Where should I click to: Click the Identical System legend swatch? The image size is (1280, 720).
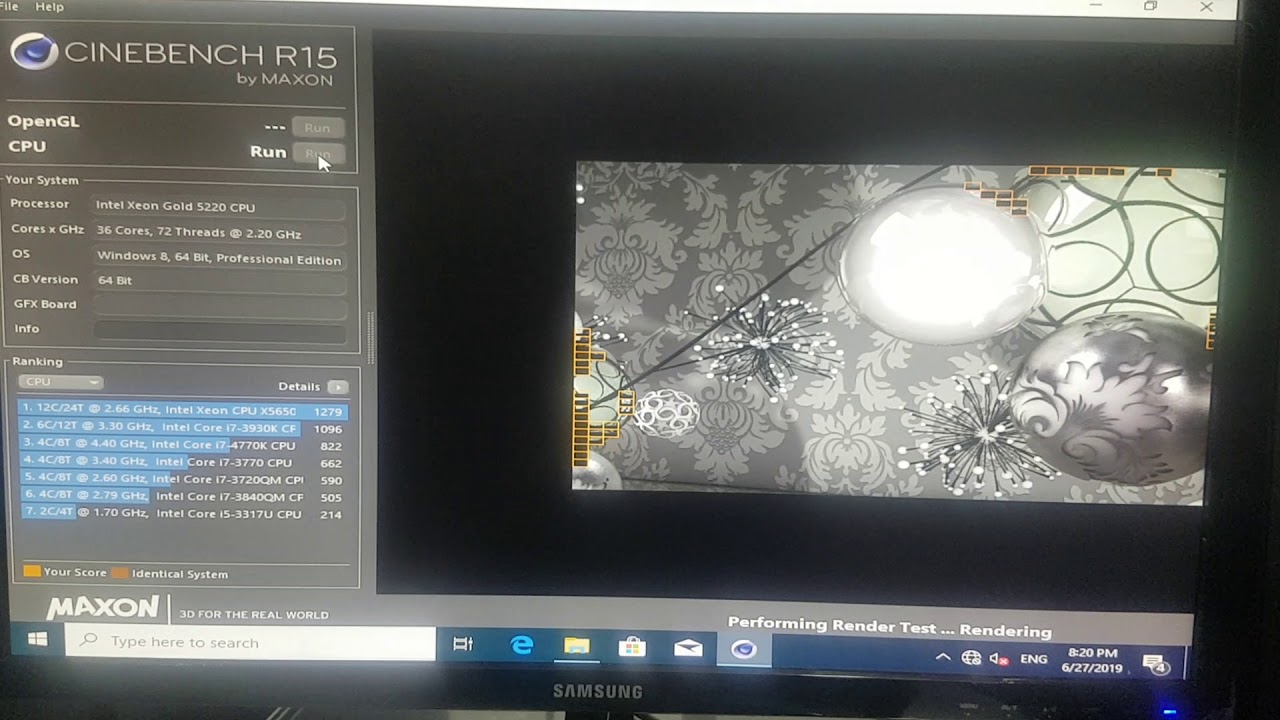click(120, 574)
